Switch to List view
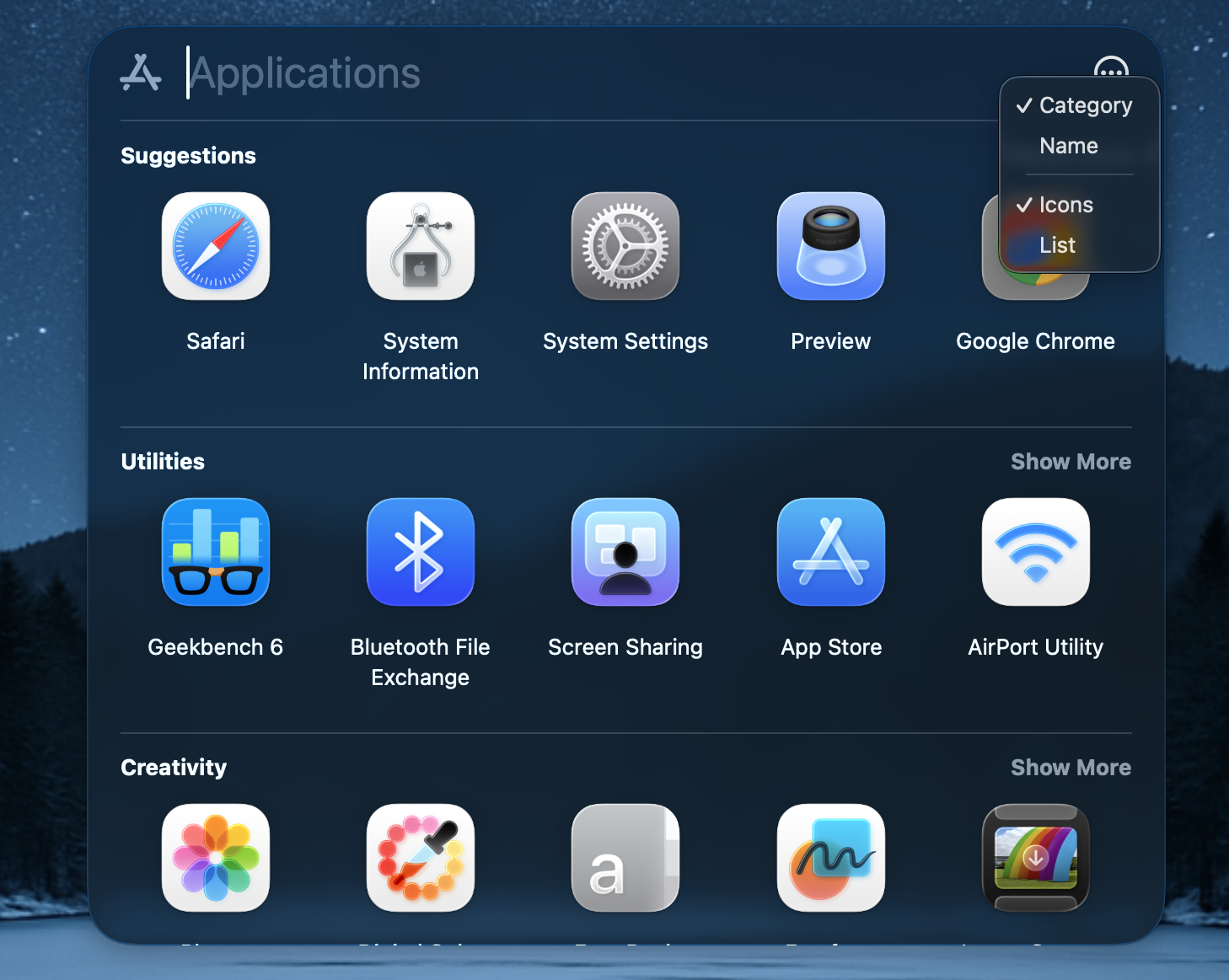Image resolution: width=1229 pixels, height=980 pixels. [1057, 245]
